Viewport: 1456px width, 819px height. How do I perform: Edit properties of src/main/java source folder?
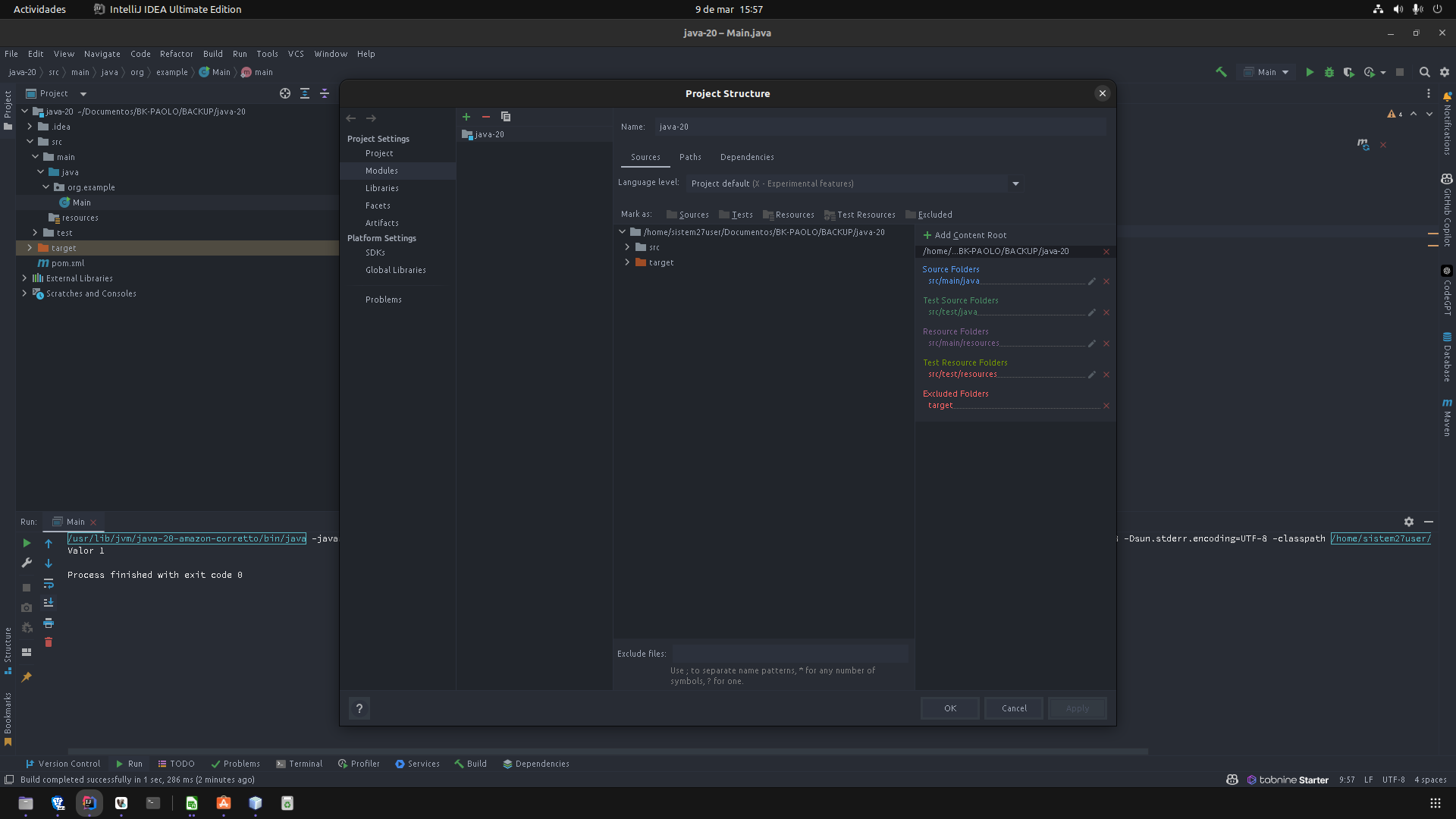tap(1092, 281)
